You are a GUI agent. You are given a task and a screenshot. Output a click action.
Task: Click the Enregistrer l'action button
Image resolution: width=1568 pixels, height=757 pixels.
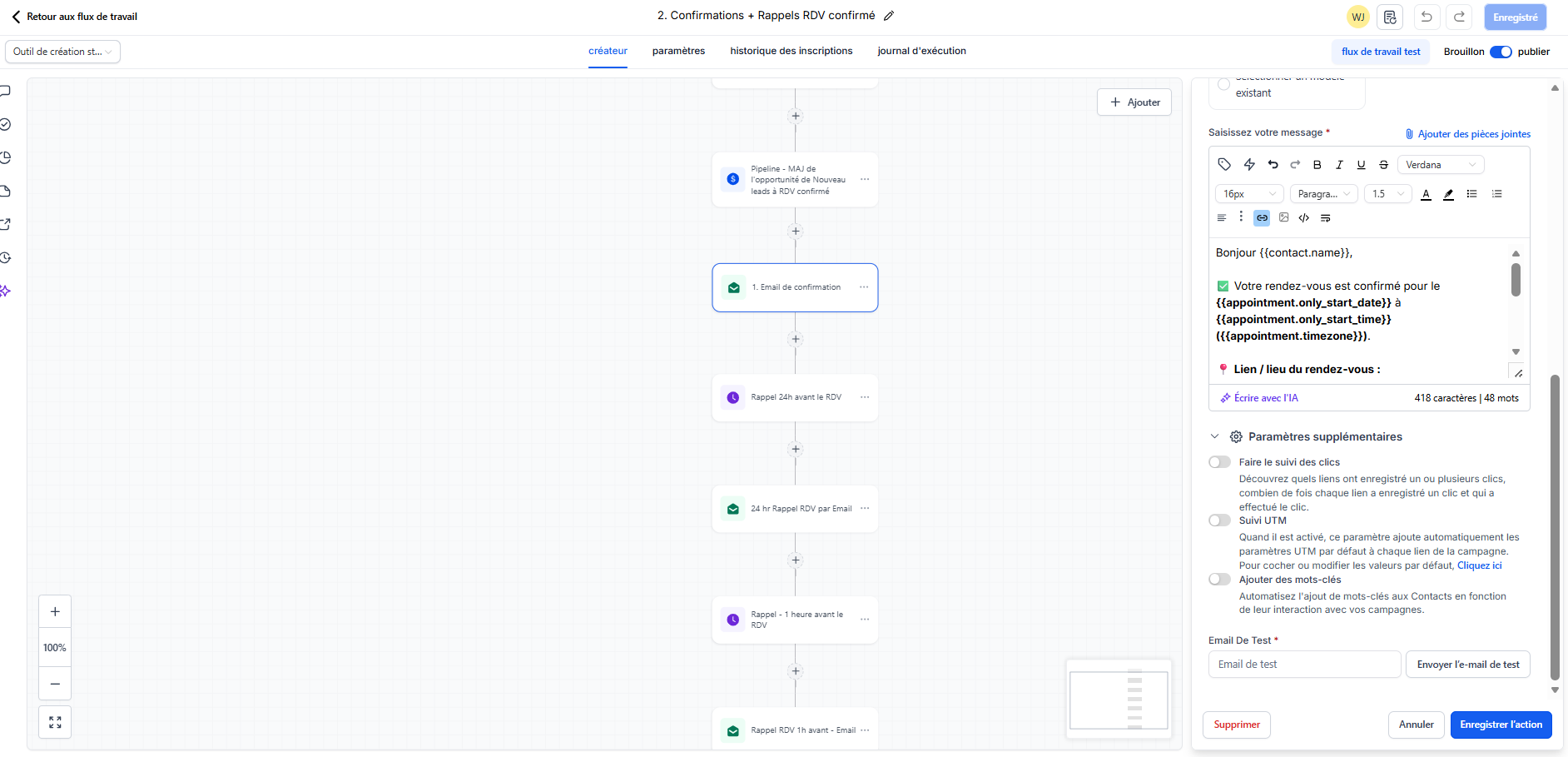pyautogui.click(x=1500, y=725)
